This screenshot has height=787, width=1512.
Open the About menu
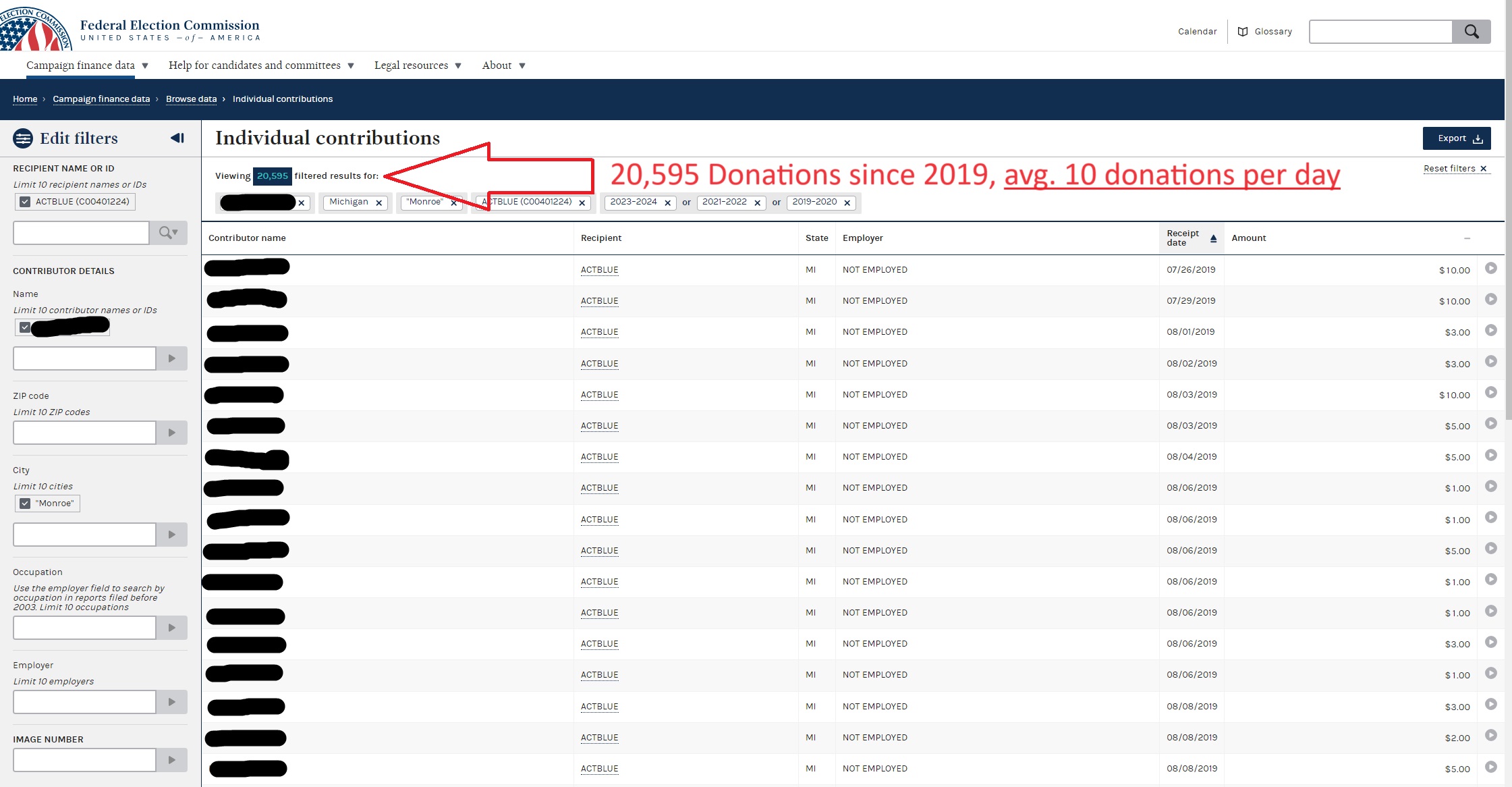503,65
